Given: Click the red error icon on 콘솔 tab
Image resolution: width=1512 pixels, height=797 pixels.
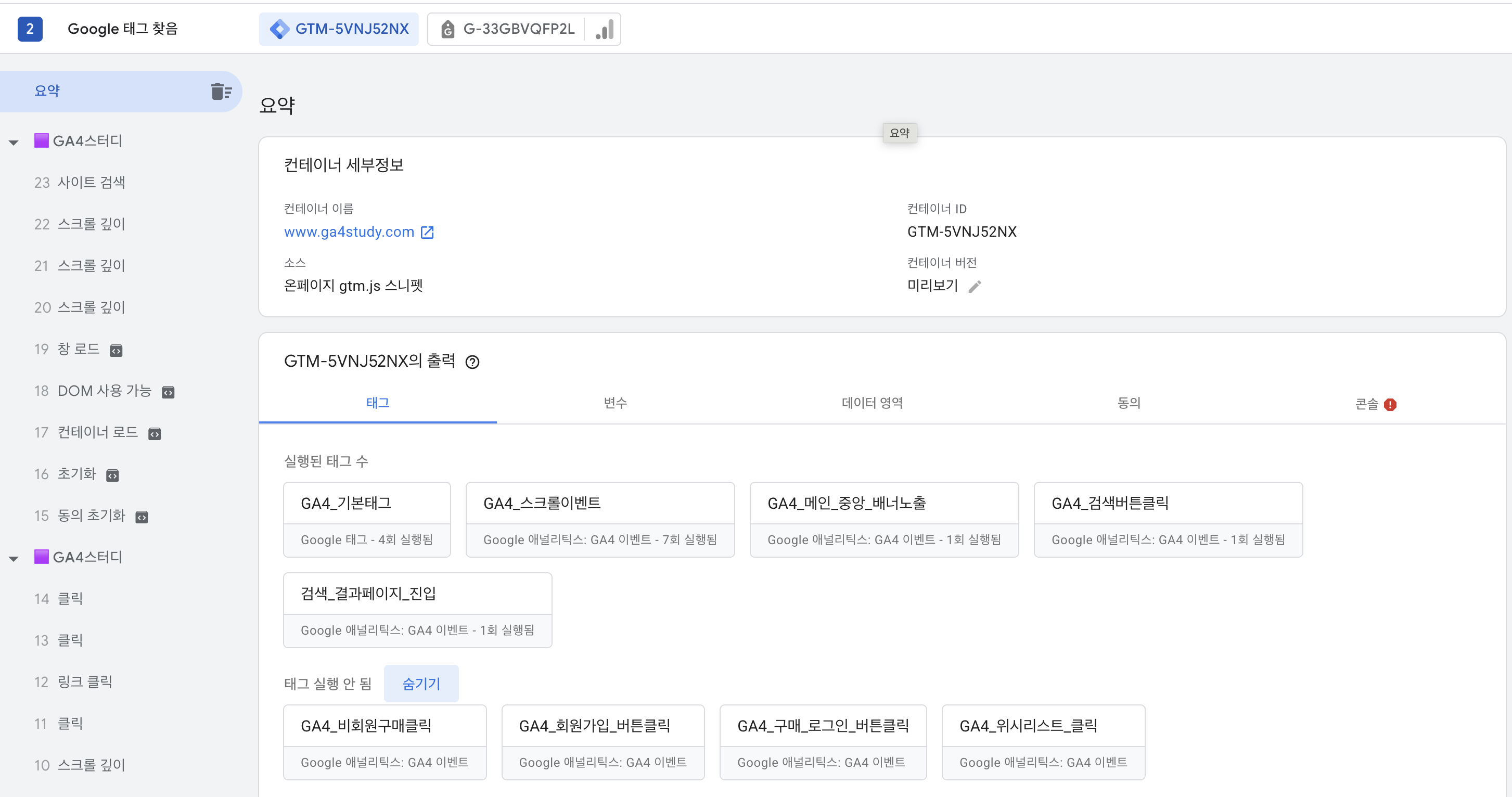Looking at the screenshot, I should click(x=1390, y=404).
